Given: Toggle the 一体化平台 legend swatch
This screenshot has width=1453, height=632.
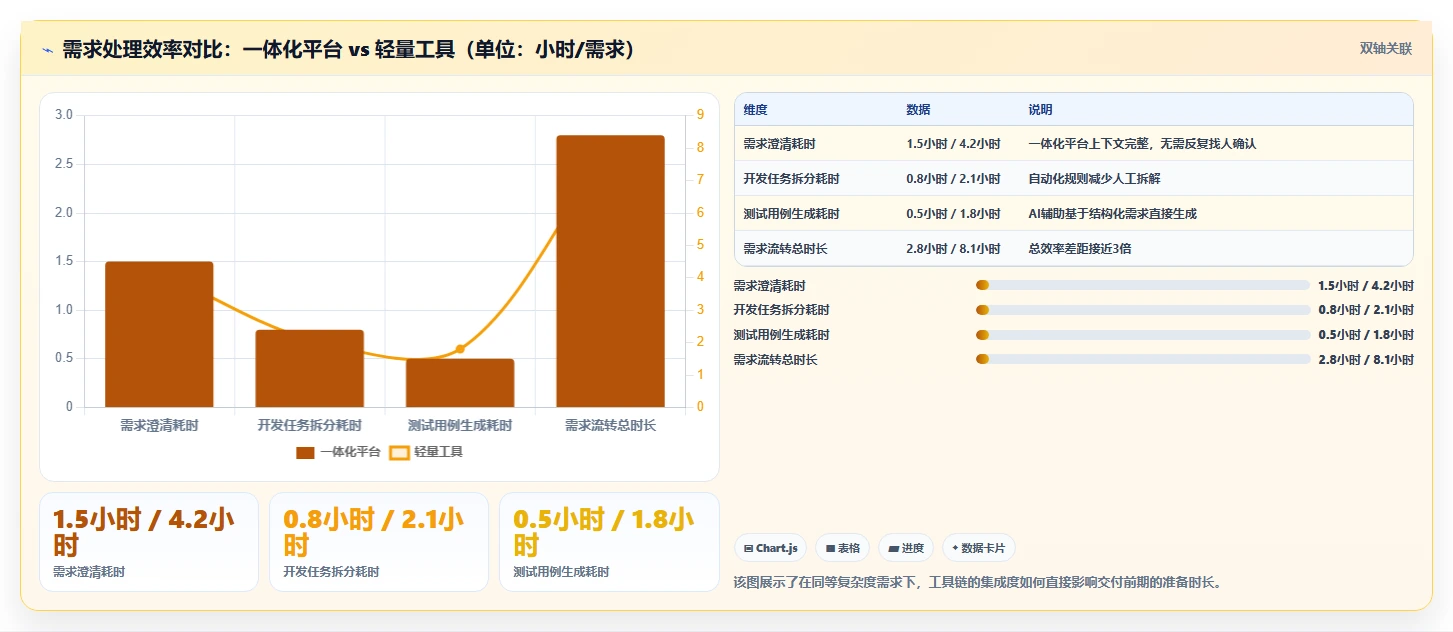Looking at the screenshot, I should (x=305, y=453).
